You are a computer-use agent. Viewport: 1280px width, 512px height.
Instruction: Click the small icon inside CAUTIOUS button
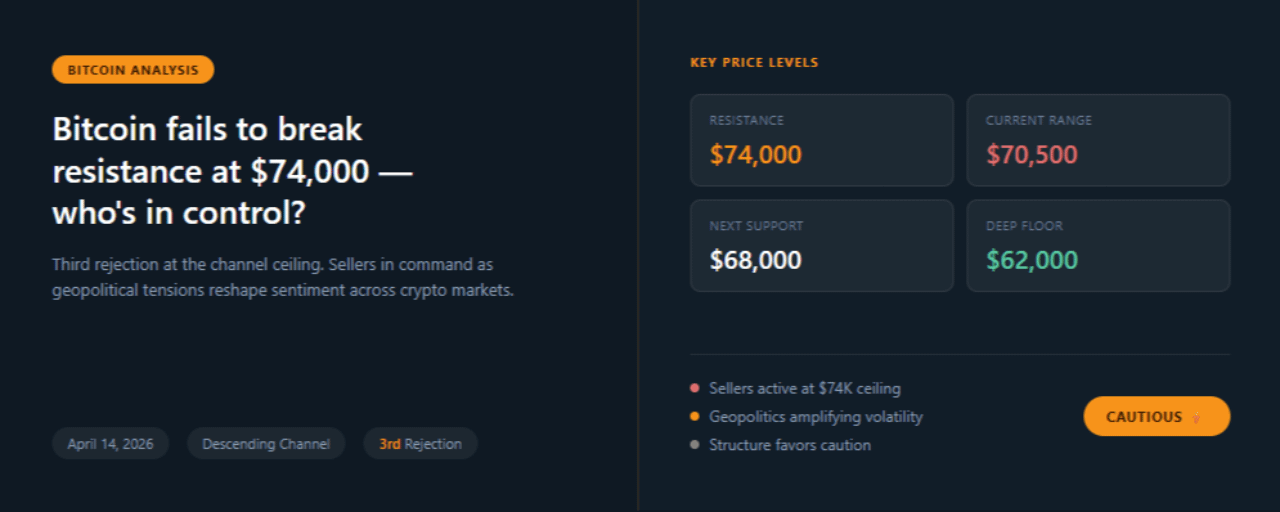(1196, 417)
